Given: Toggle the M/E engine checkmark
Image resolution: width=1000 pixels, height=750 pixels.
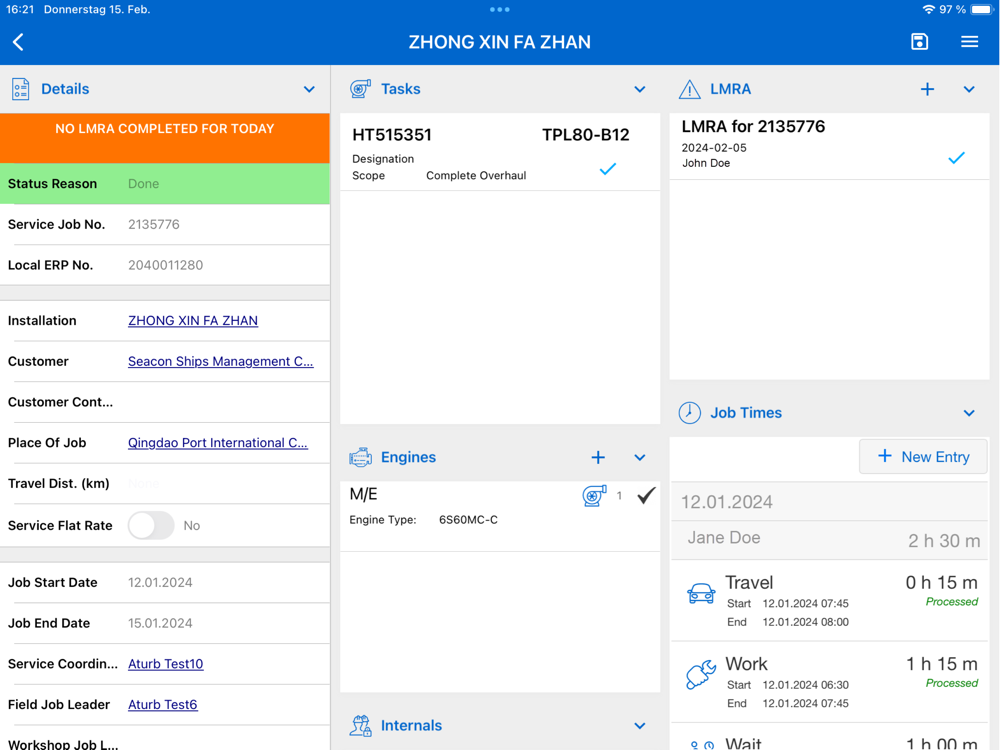Looking at the screenshot, I should (646, 496).
